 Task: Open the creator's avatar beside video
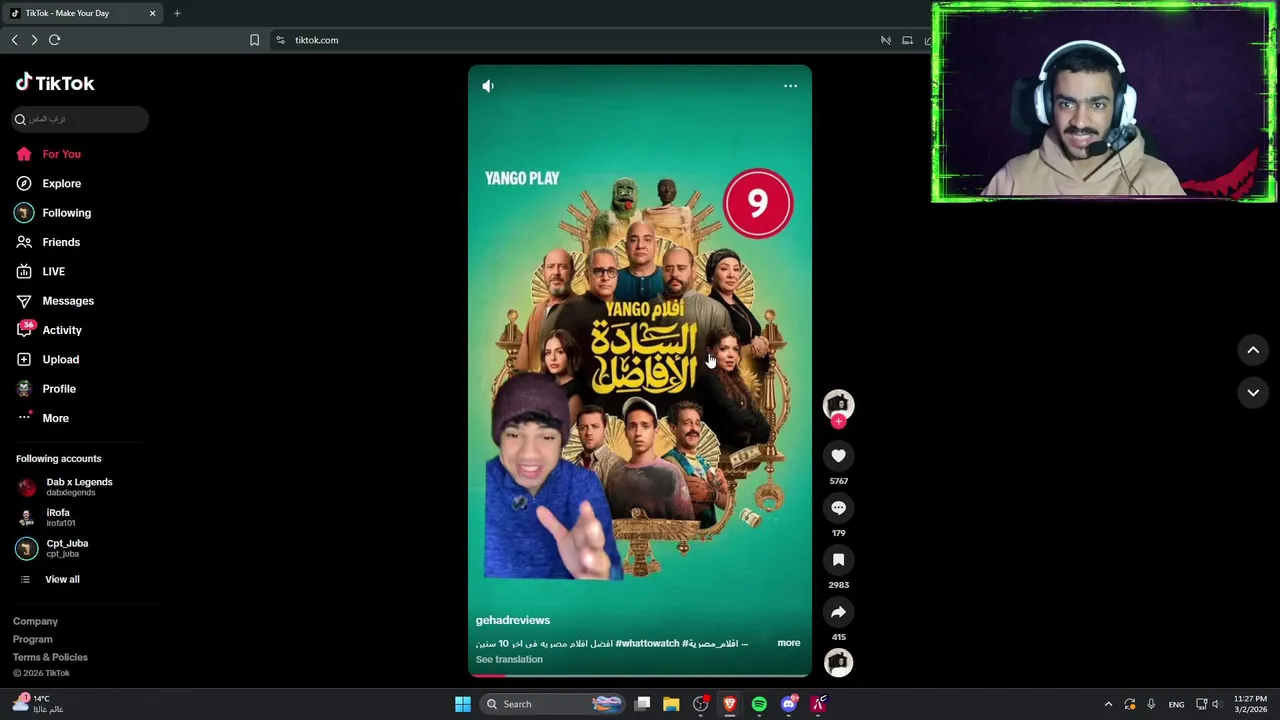click(x=838, y=404)
